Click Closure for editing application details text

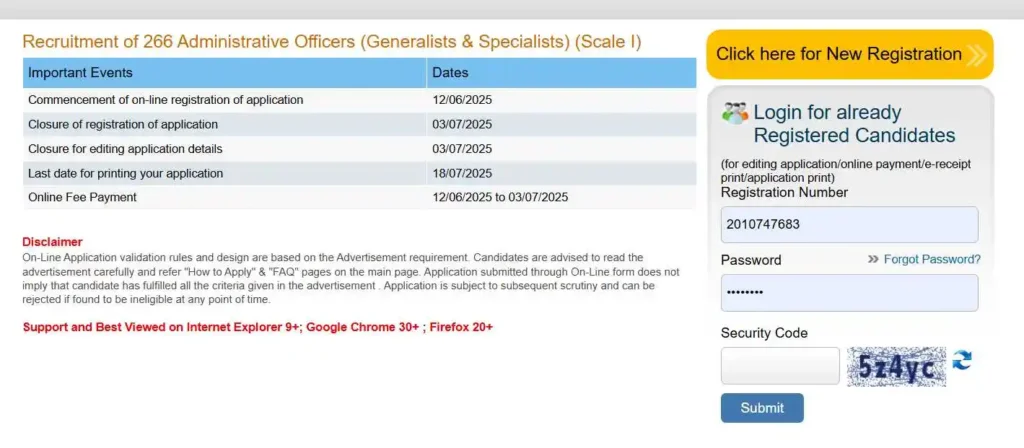coord(125,149)
